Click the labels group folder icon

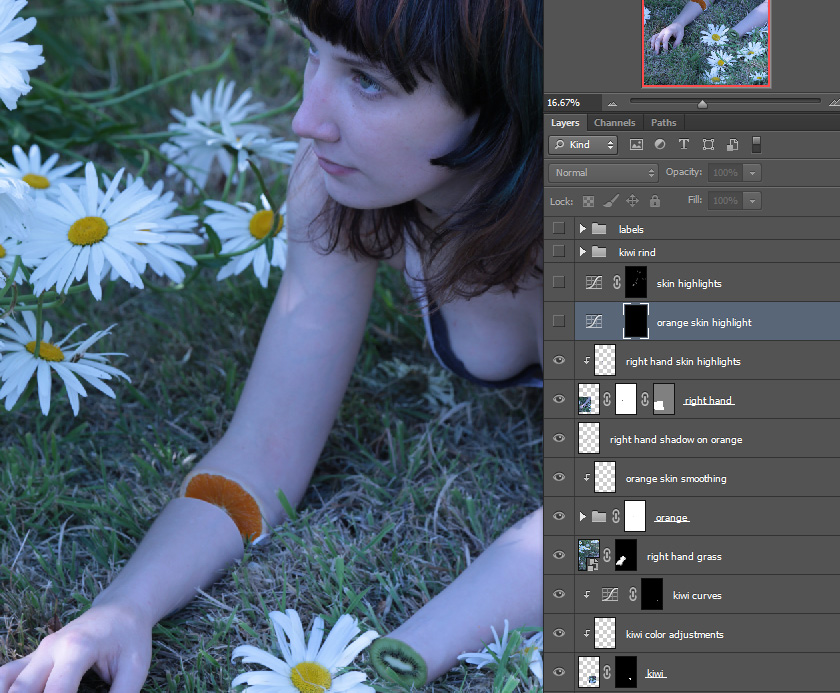pyautogui.click(x=599, y=229)
